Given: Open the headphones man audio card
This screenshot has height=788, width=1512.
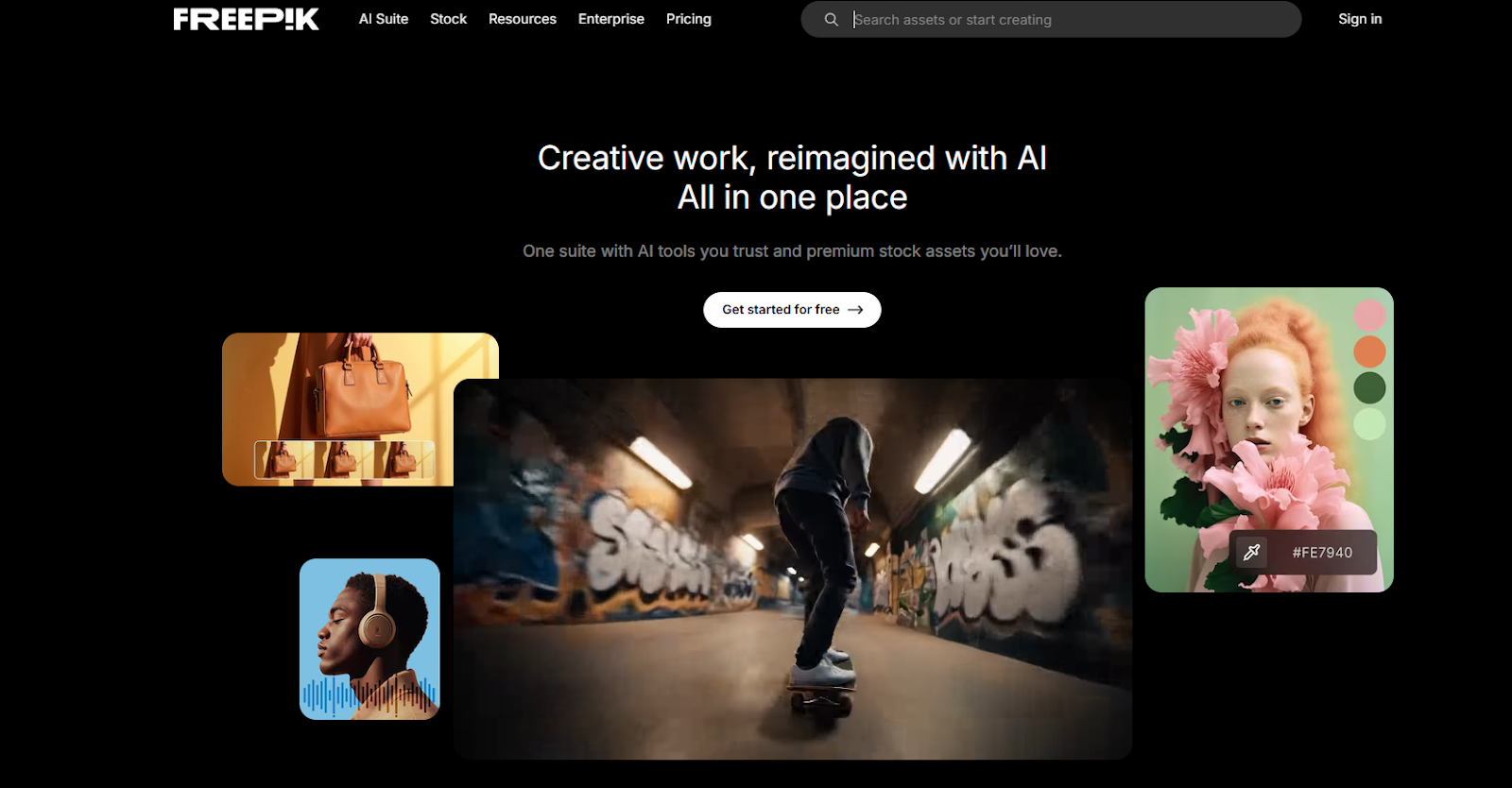Looking at the screenshot, I should coord(369,639).
